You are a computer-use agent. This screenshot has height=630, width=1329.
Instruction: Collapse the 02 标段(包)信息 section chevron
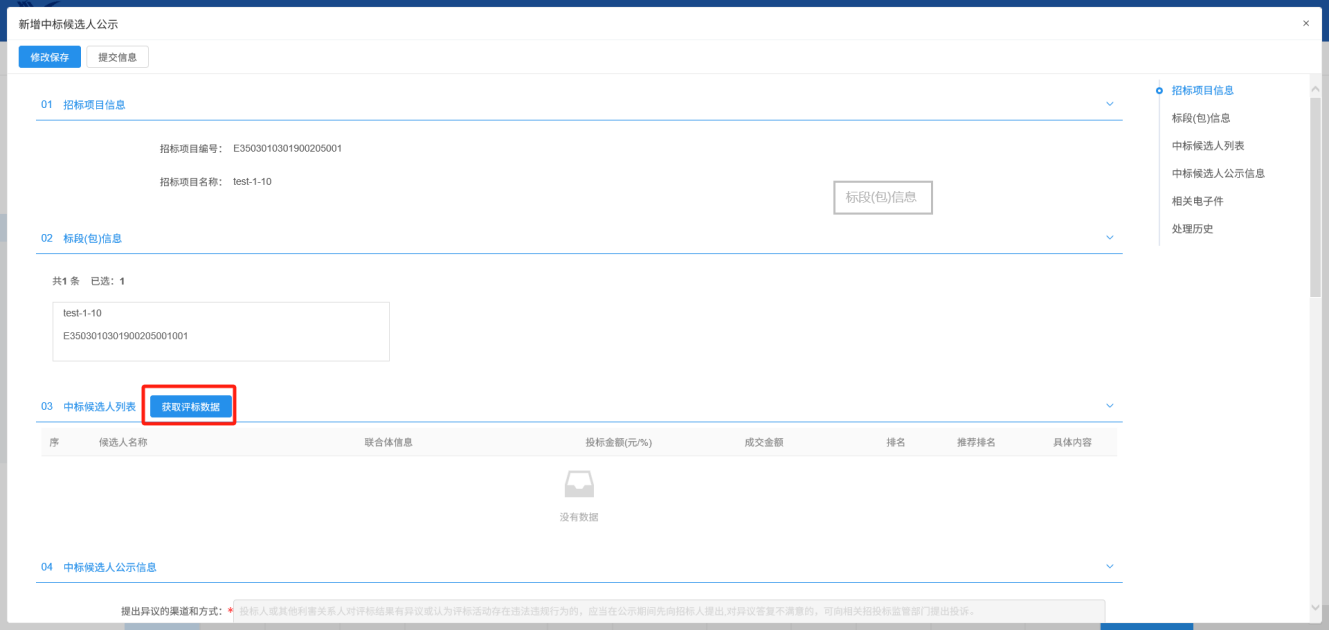point(1109,238)
